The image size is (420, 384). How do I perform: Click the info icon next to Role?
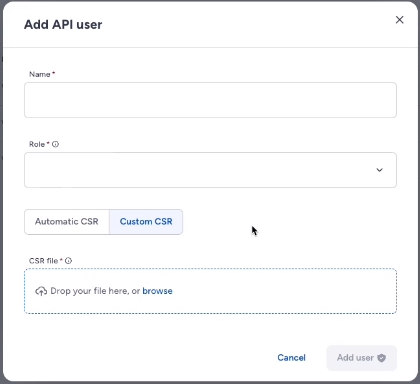click(x=55, y=144)
